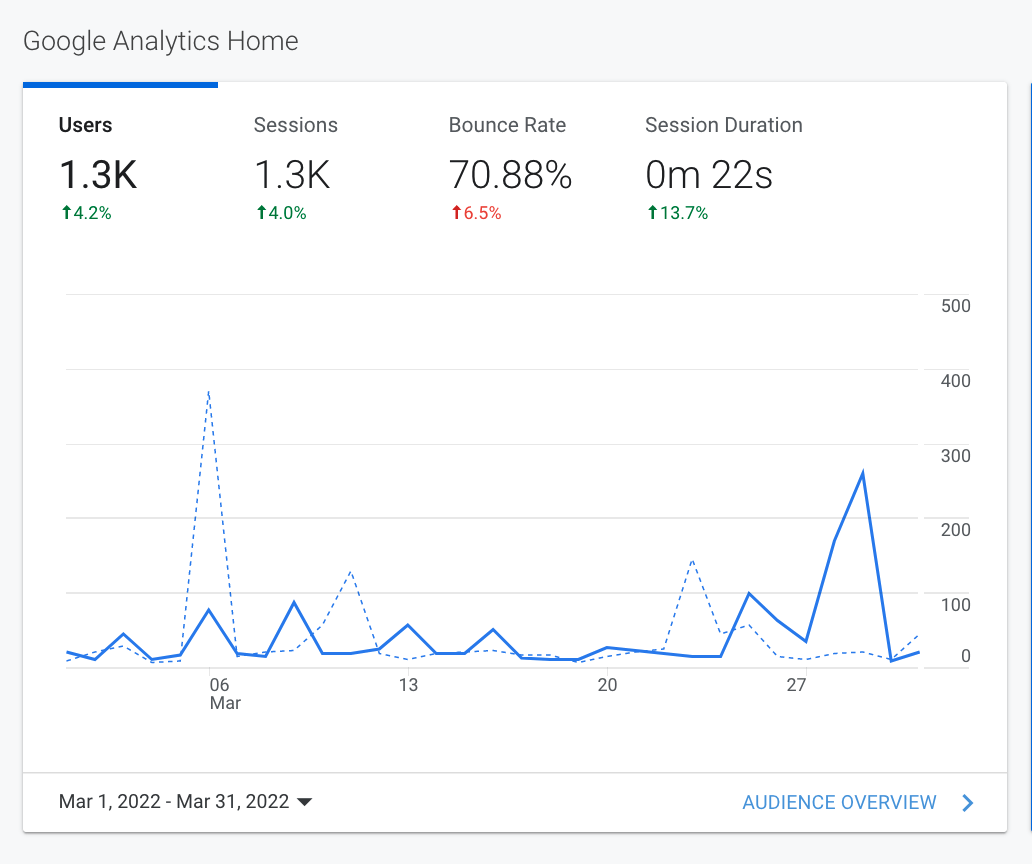Click the 27 date axis label
Image resolution: width=1032 pixels, height=864 pixels.
click(x=796, y=685)
